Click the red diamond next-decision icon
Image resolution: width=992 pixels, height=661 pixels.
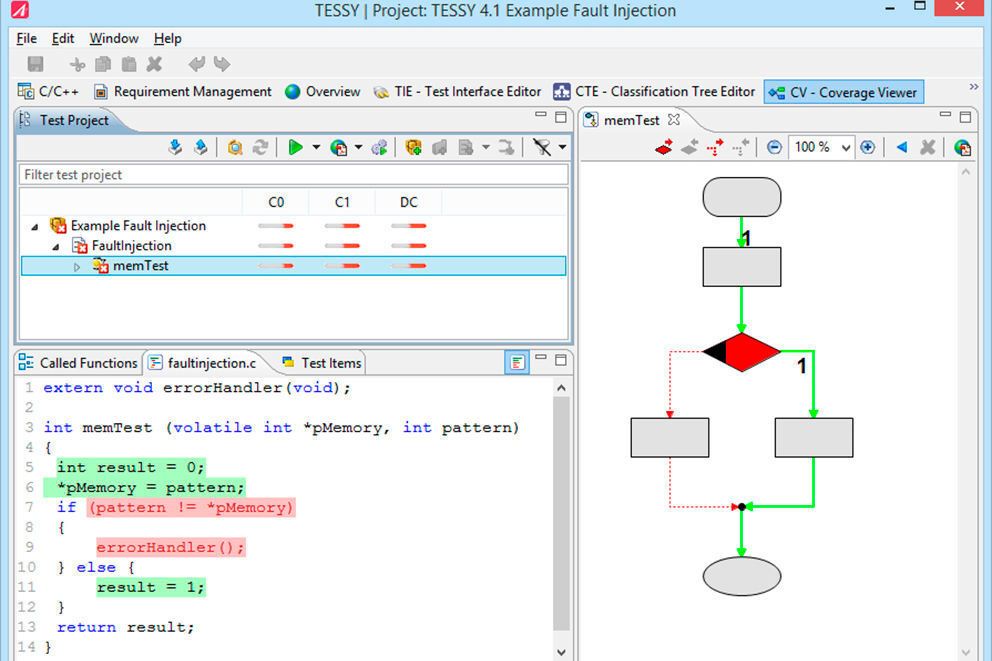pos(663,148)
